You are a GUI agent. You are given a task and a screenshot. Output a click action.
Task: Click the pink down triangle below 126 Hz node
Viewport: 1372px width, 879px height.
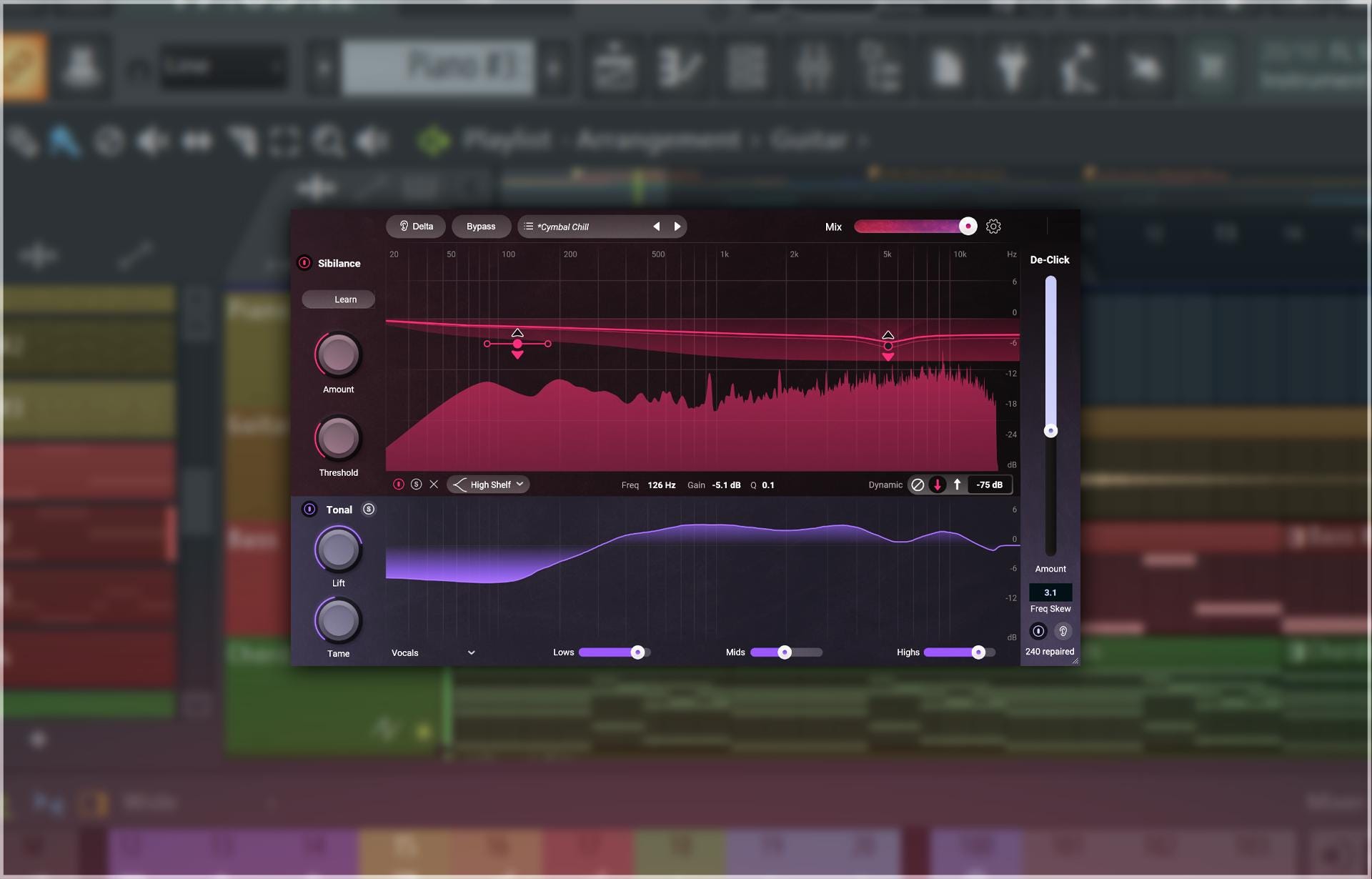(x=517, y=355)
